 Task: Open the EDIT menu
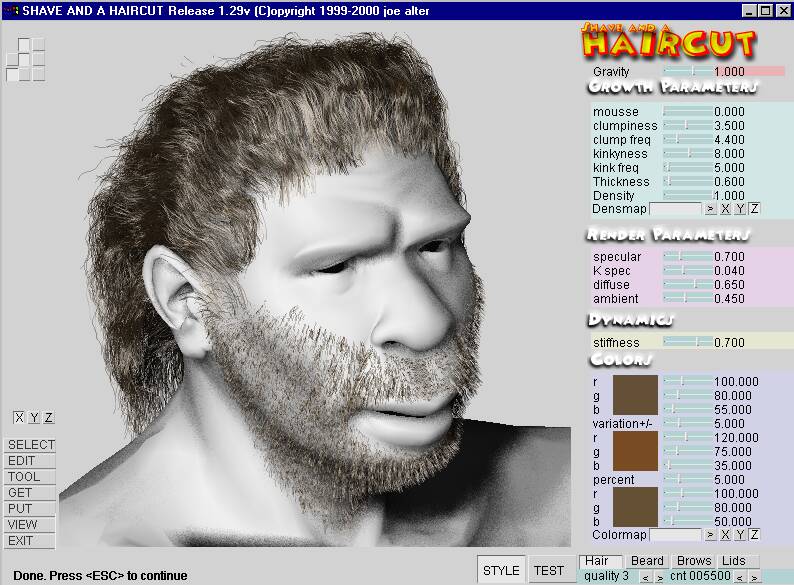click(30, 461)
